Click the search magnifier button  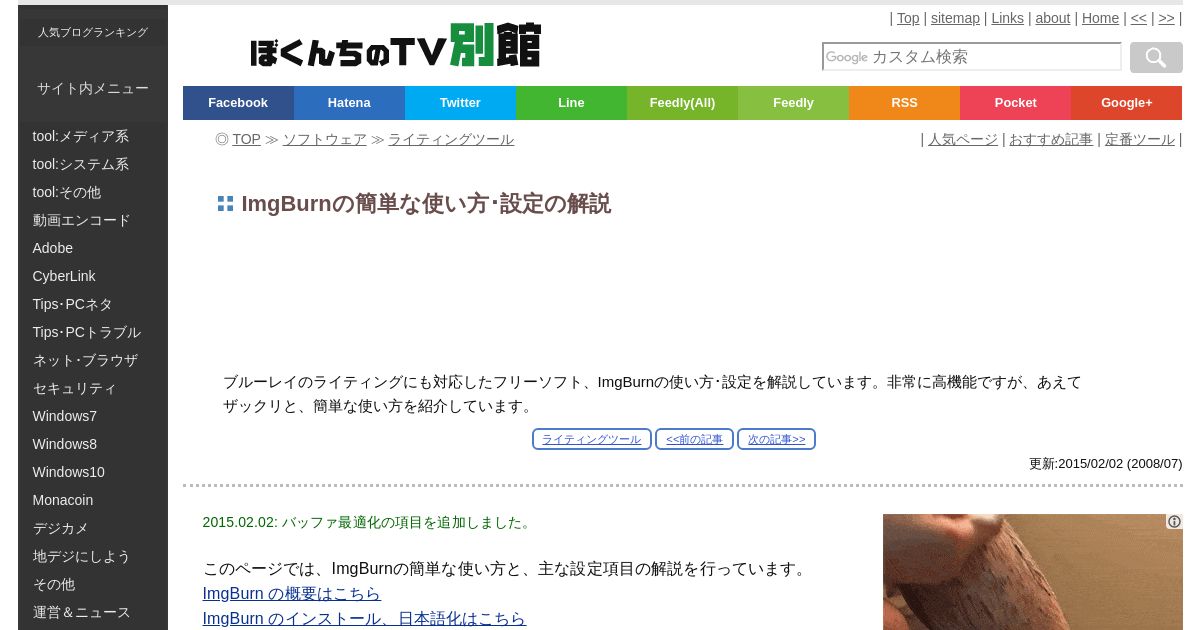pos(1156,57)
